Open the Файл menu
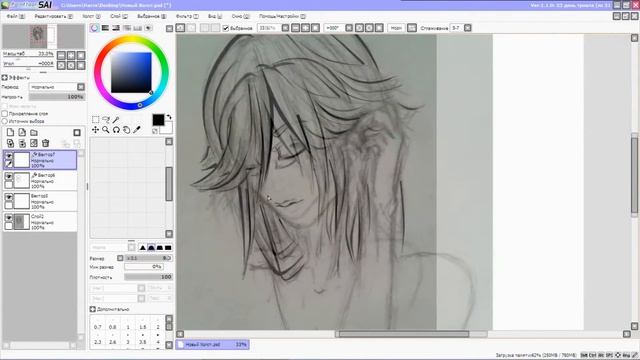Viewport: 640px width, 360px height. (16, 16)
